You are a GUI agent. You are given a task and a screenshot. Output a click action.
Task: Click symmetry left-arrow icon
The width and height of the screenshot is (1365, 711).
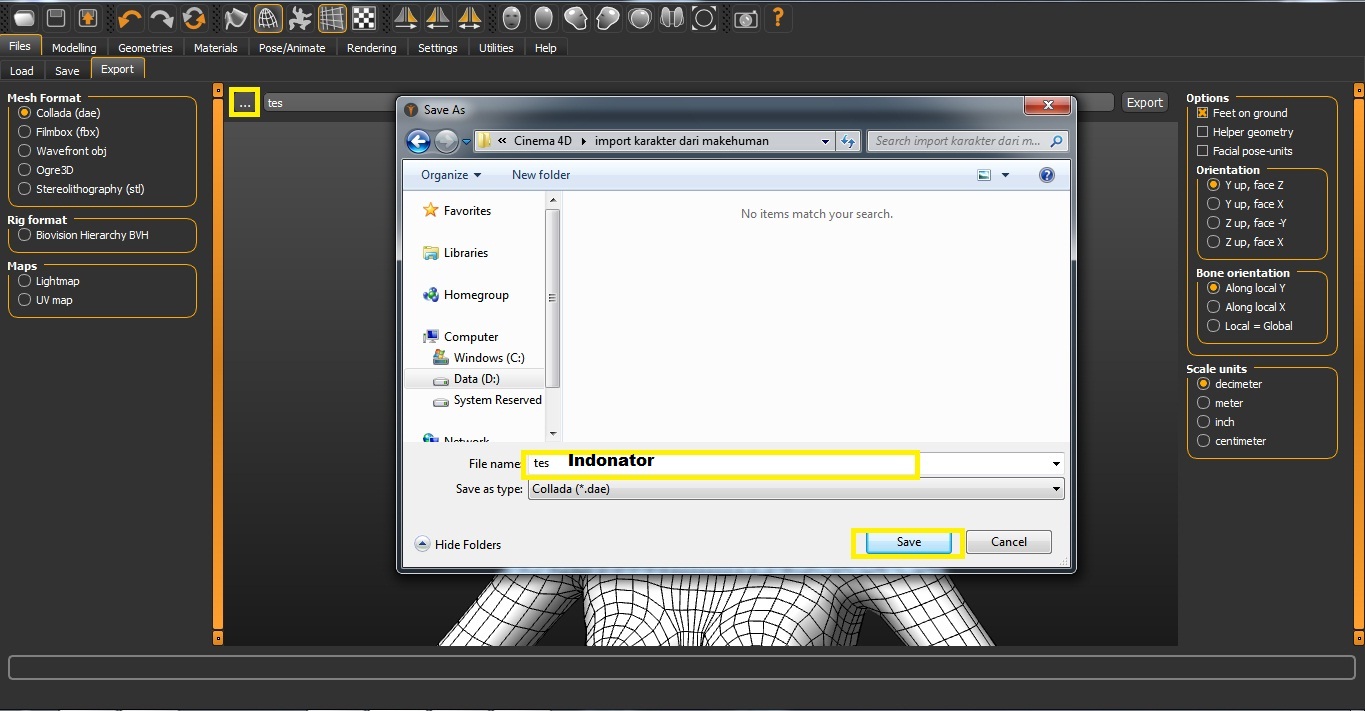437,18
